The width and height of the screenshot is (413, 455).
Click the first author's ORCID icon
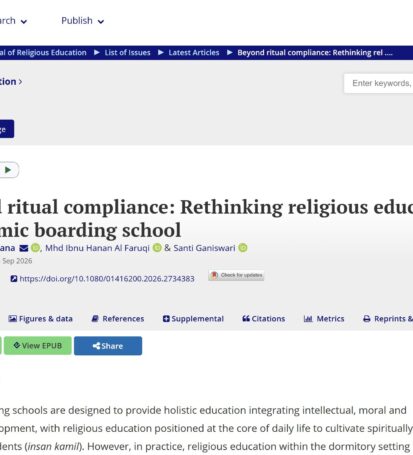pyautogui.click(x=35, y=248)
